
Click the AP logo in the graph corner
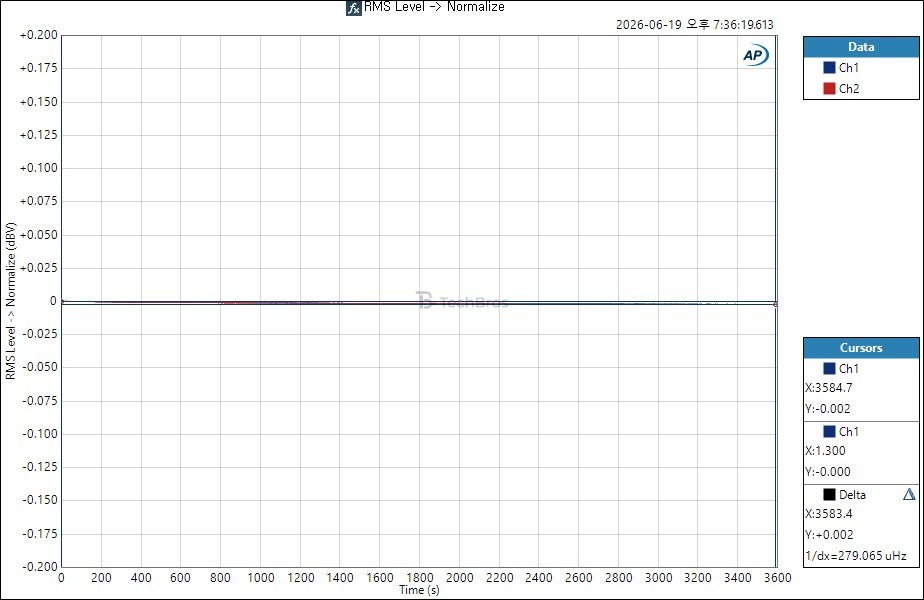755,55
